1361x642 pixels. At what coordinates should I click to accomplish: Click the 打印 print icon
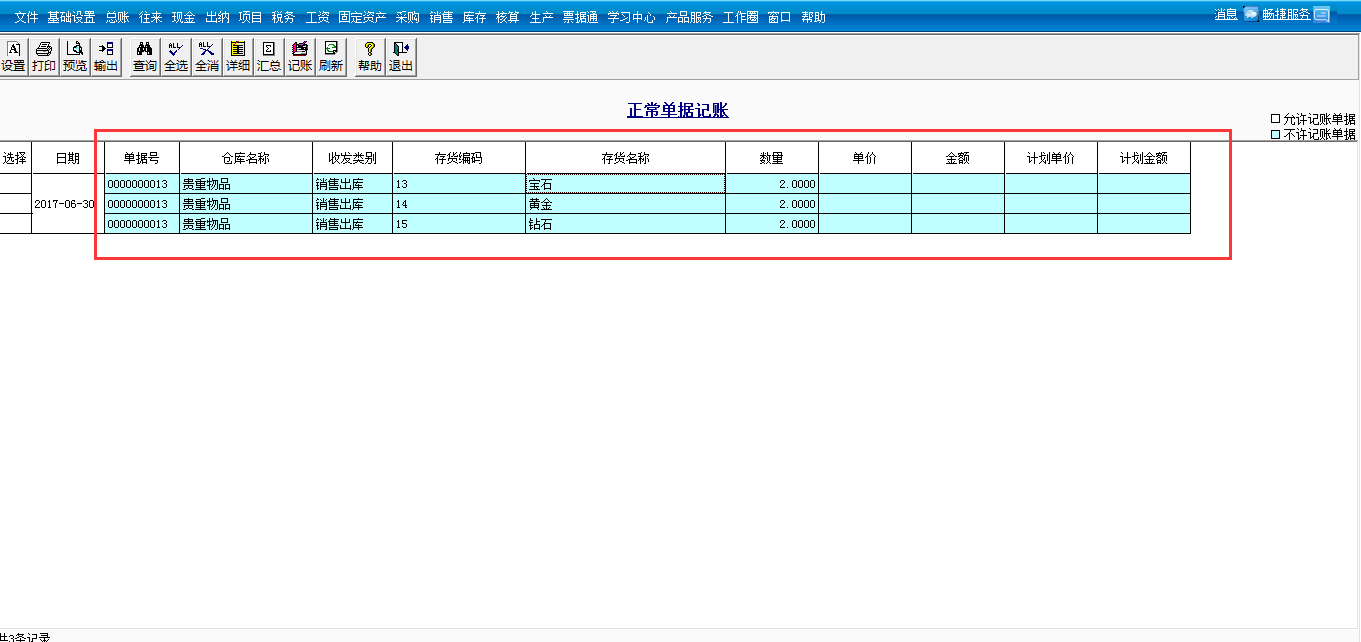44,57
